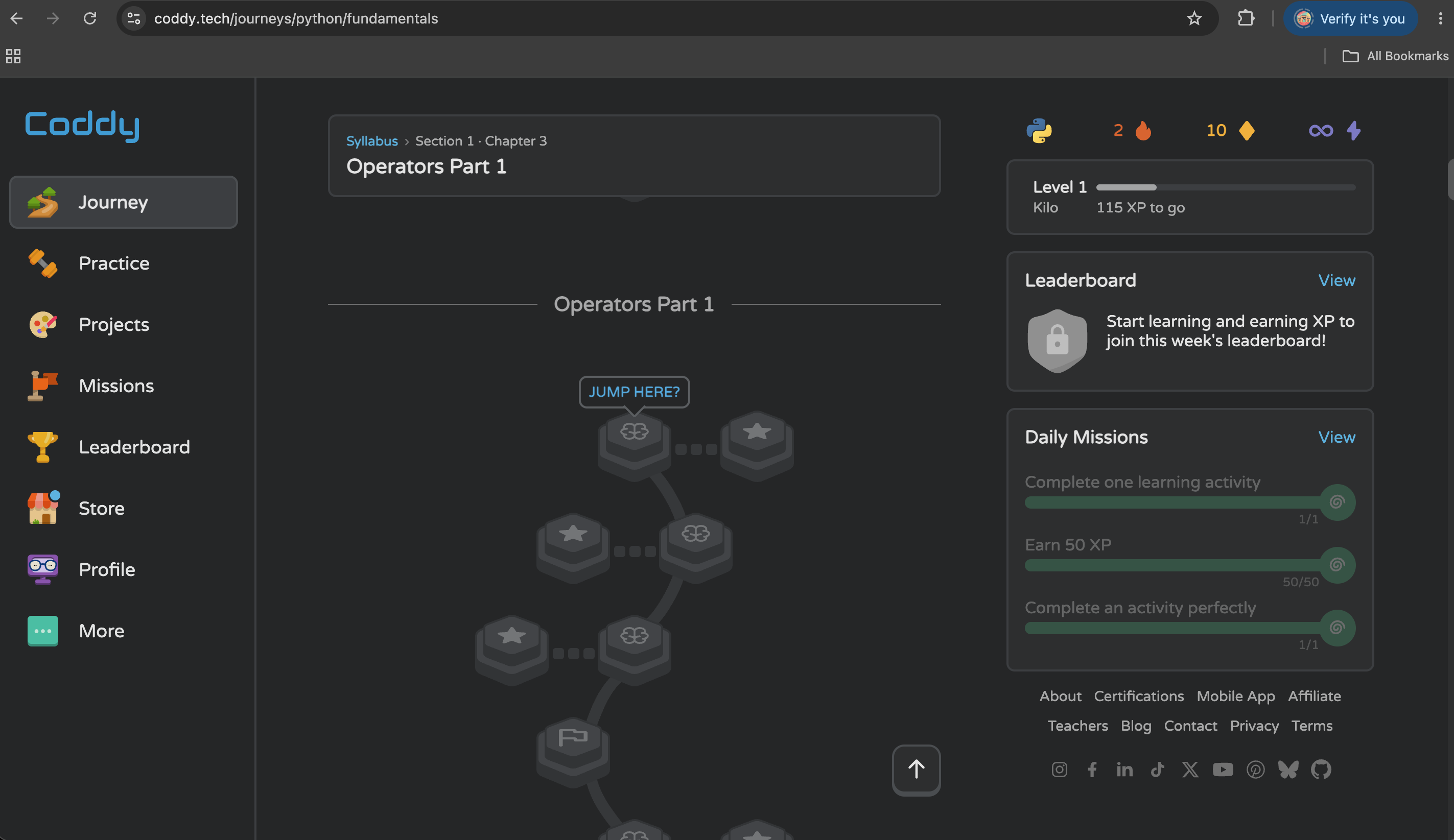Click the browser address bar URL
Viewport: 1454px width, 840px height.
pos(295,18)
